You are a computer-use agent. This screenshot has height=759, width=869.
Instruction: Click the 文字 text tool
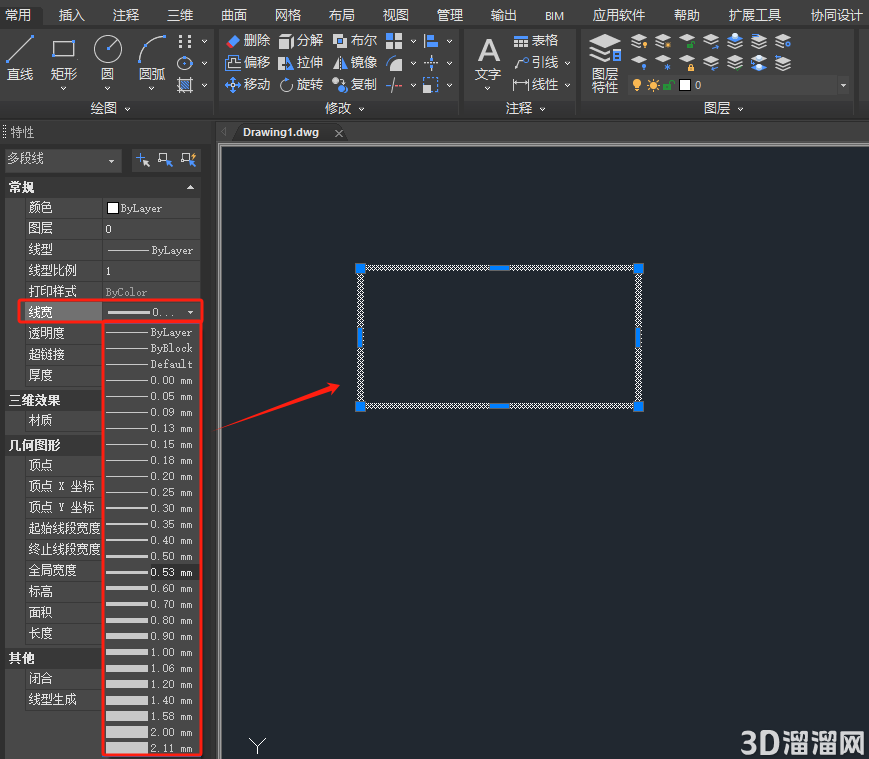(x=488, y=62)
